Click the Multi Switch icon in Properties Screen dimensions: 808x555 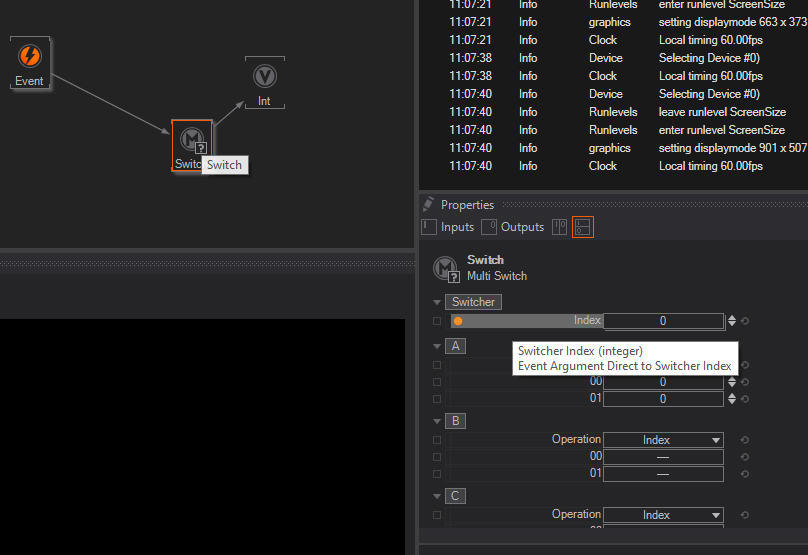click(445, 268)
